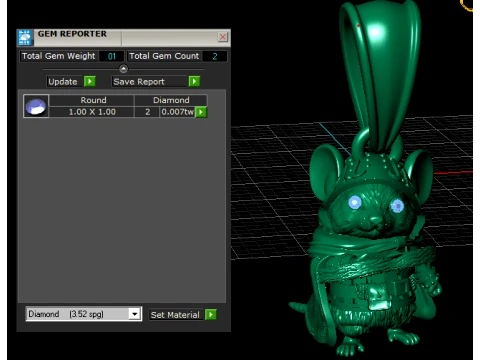Click the gem quantity cell showing 2
Image resolution: width=480 pixels, height=360 pixels.
pyautogui.click(x=147, y=112)
